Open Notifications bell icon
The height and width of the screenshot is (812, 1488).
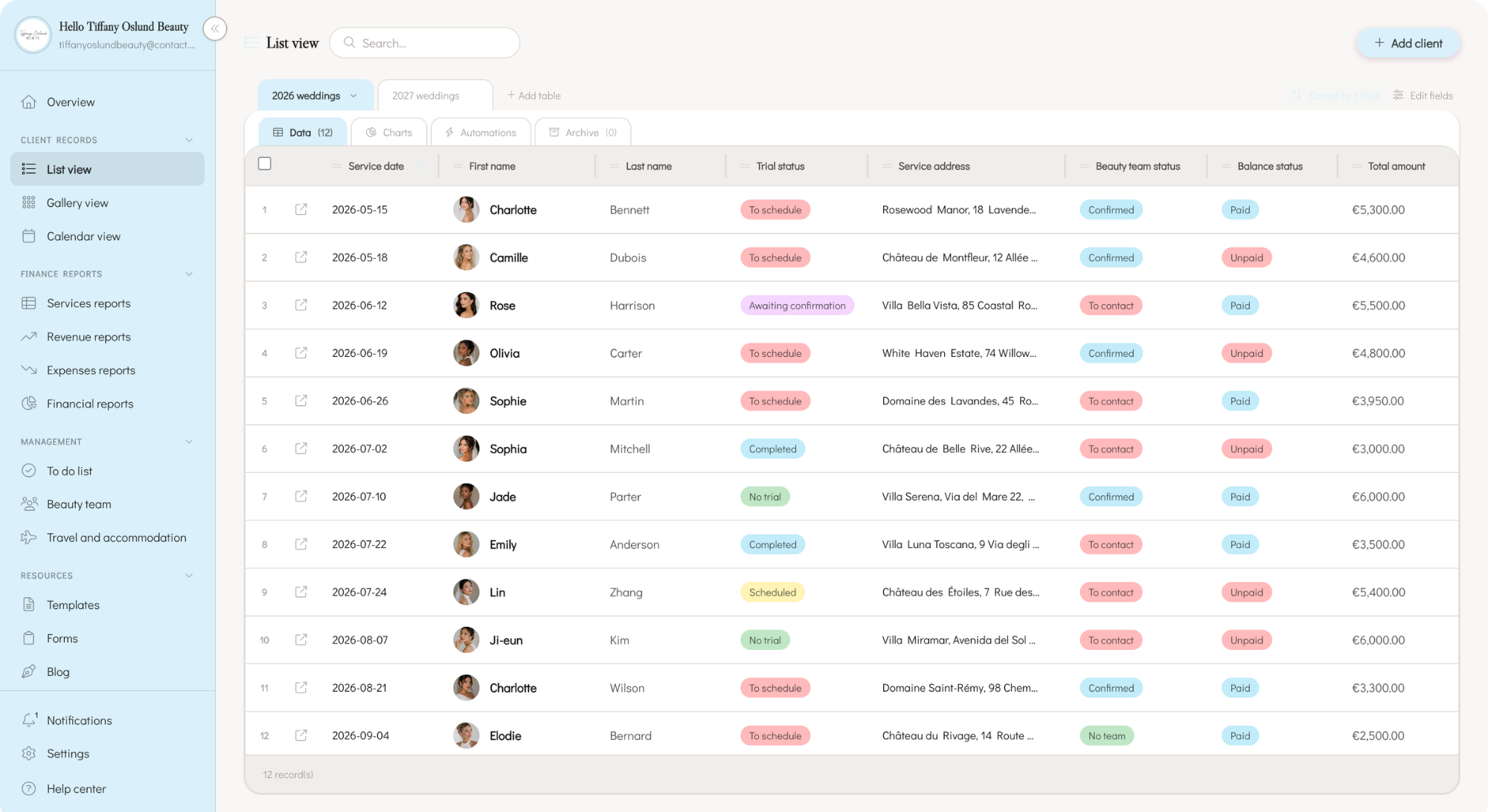click(x=29, y=720)
